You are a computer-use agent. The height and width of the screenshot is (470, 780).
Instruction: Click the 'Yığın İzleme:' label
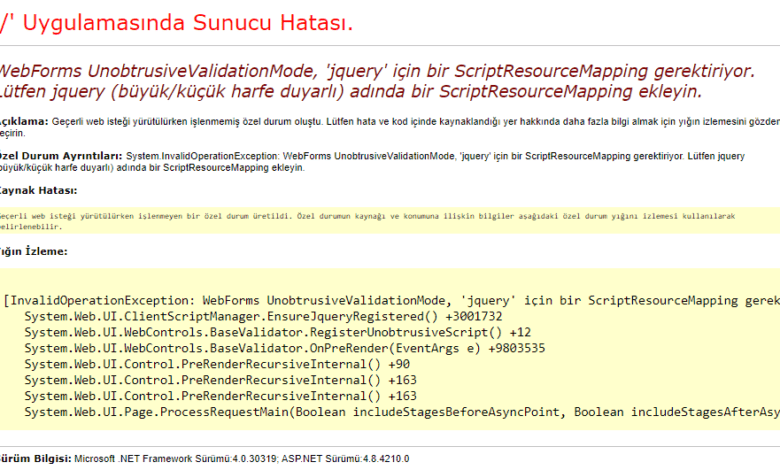point(33,252)
